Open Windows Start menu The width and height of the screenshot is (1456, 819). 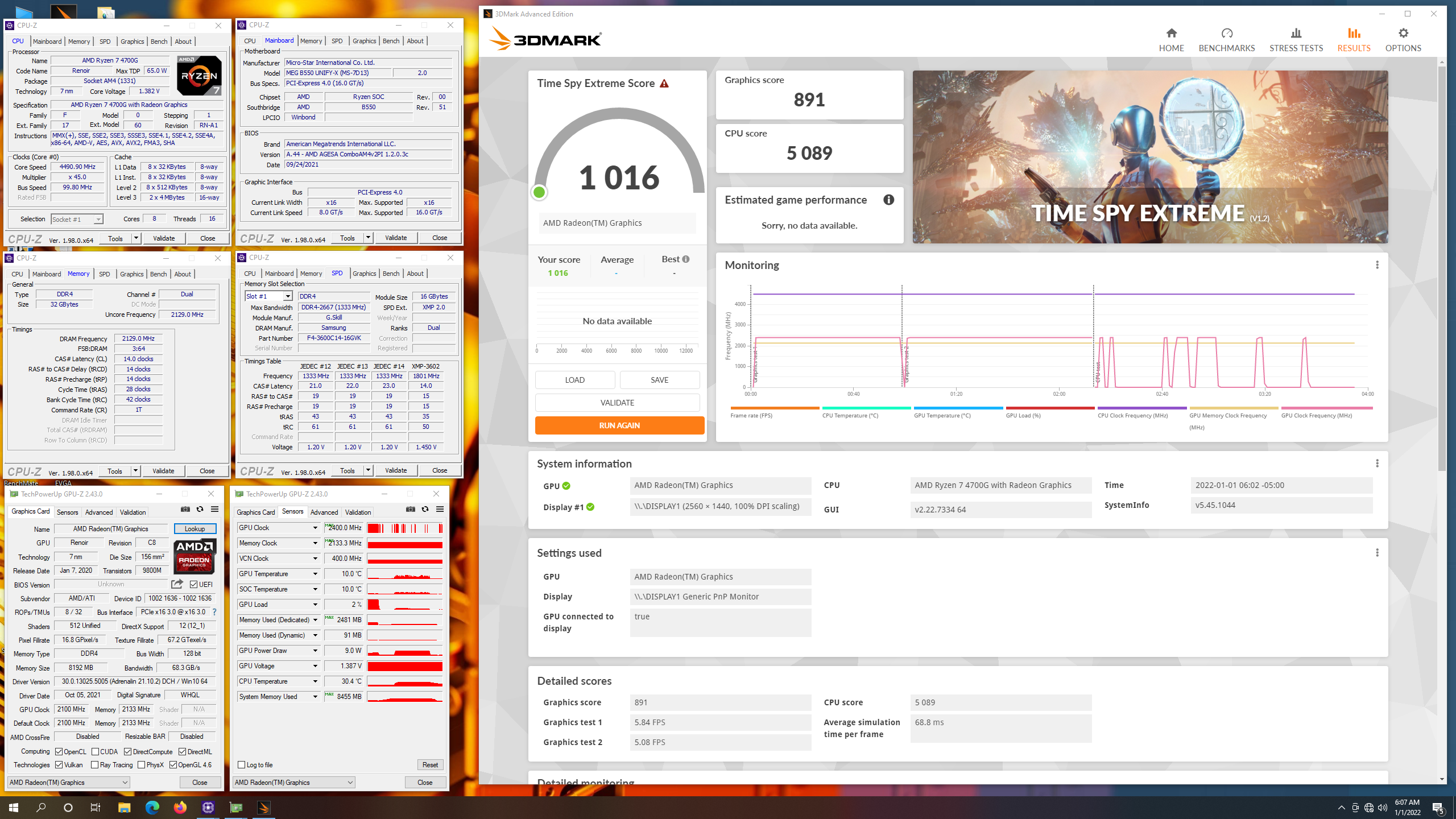tap(14, 807)
